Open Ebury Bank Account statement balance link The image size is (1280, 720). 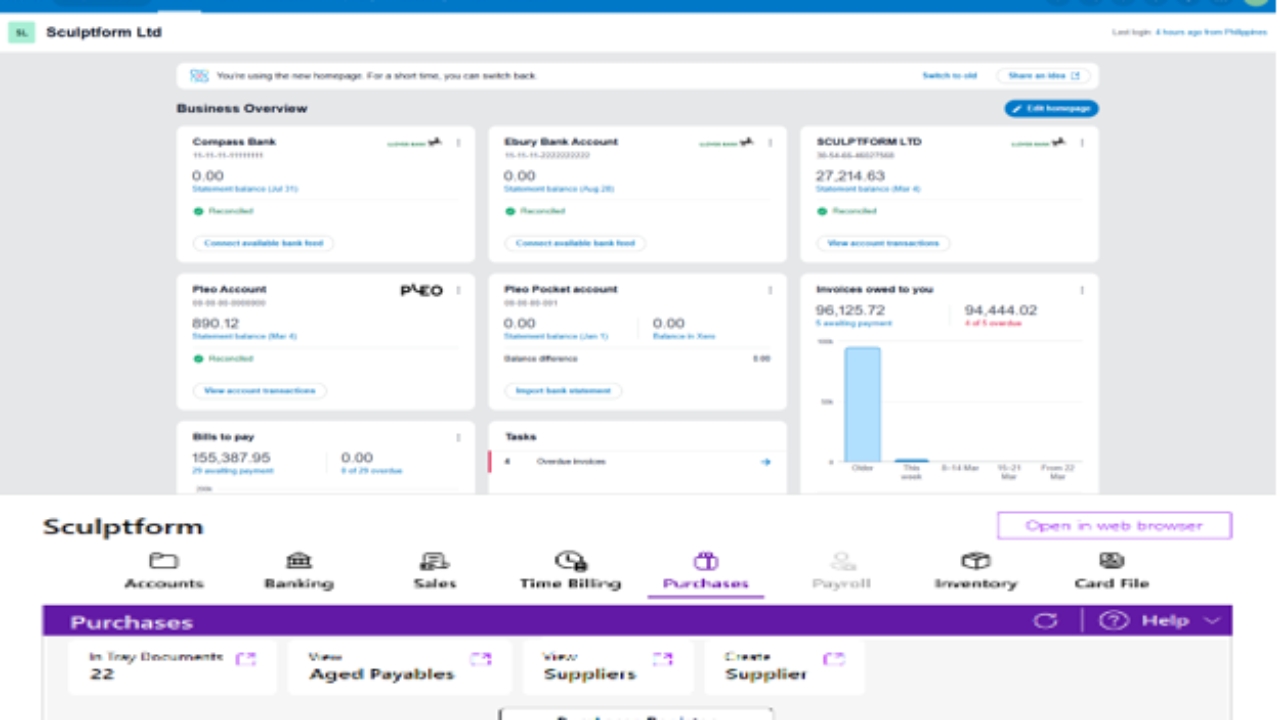(x=559, y=189)
